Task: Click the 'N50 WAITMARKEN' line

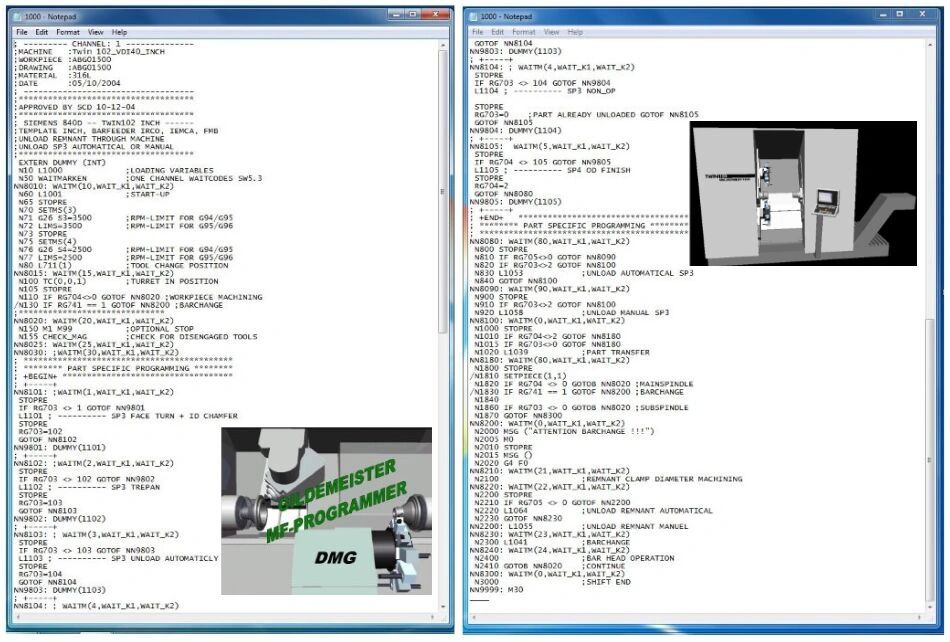Action: coord(140,179)
